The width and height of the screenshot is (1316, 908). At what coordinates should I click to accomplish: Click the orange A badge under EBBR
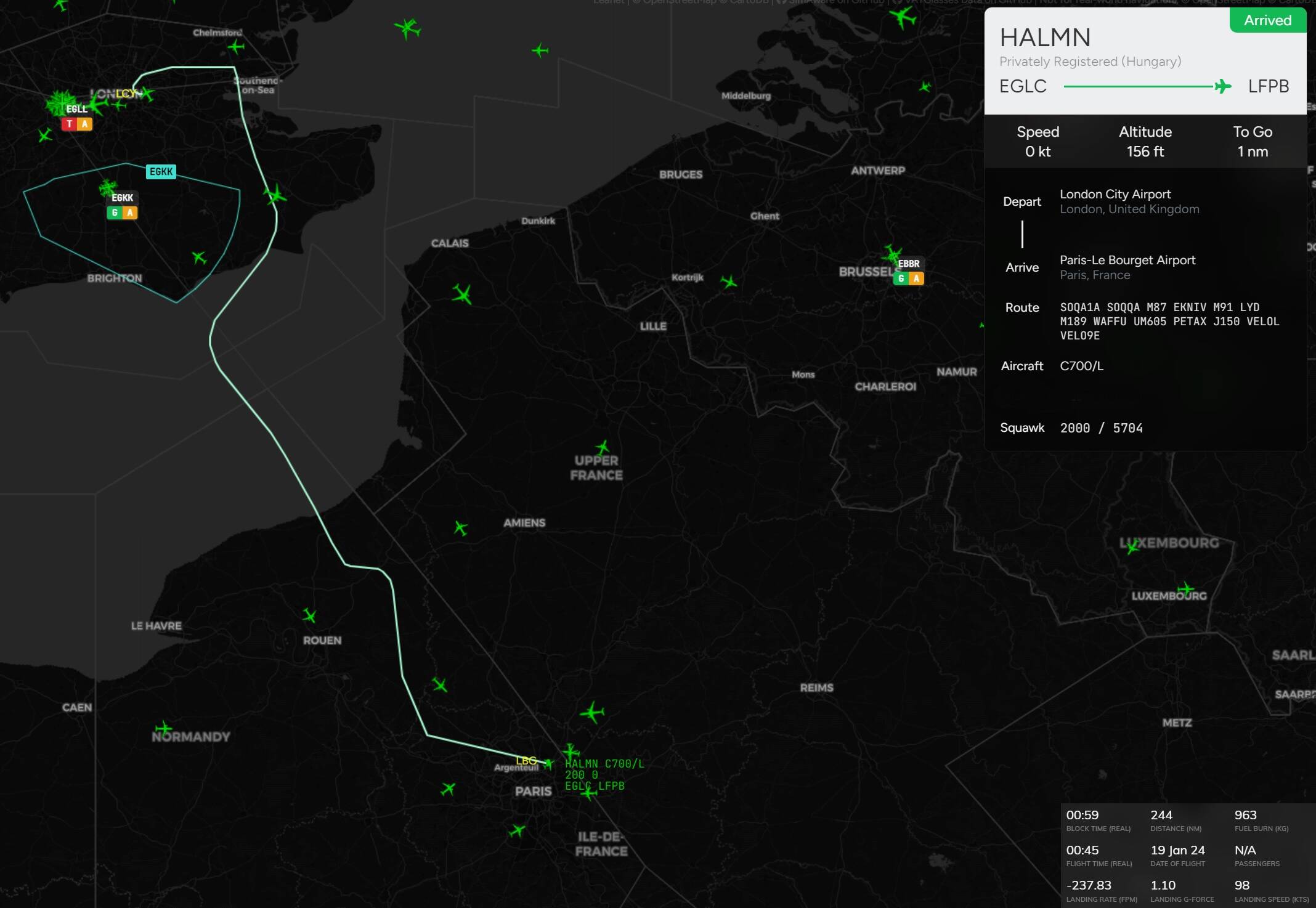[x=916, y=278]
